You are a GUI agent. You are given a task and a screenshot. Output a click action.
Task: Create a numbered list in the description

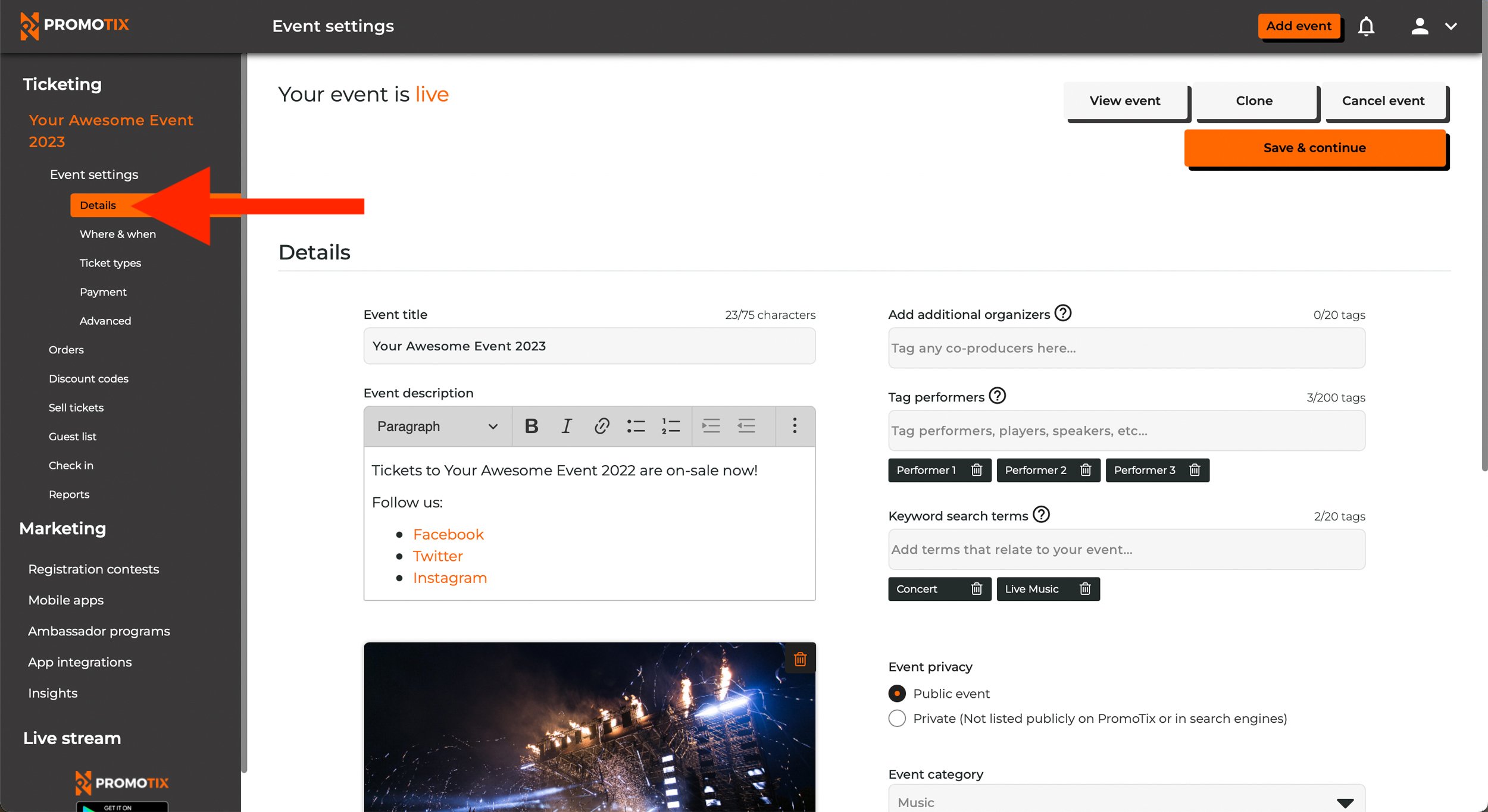670,426
